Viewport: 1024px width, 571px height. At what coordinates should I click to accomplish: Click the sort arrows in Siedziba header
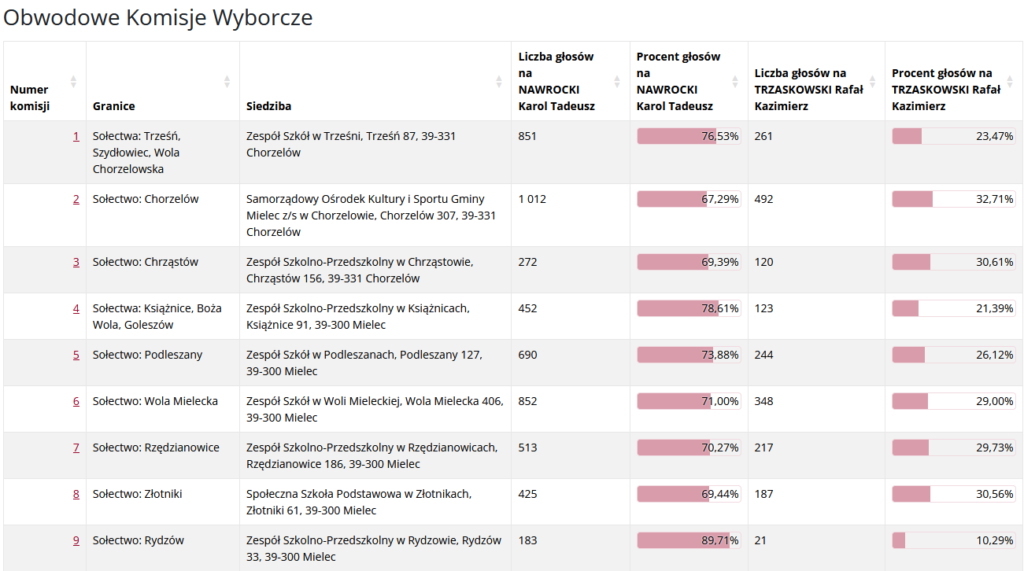499,81
